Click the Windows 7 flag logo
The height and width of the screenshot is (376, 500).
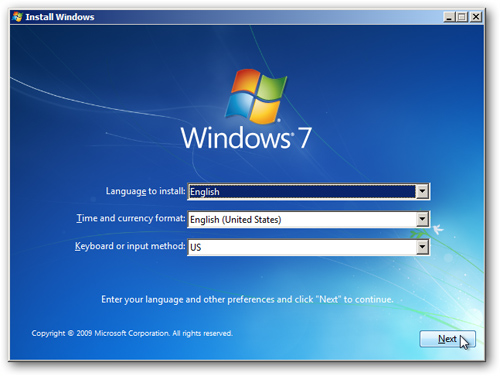click(x=256, y=96)
